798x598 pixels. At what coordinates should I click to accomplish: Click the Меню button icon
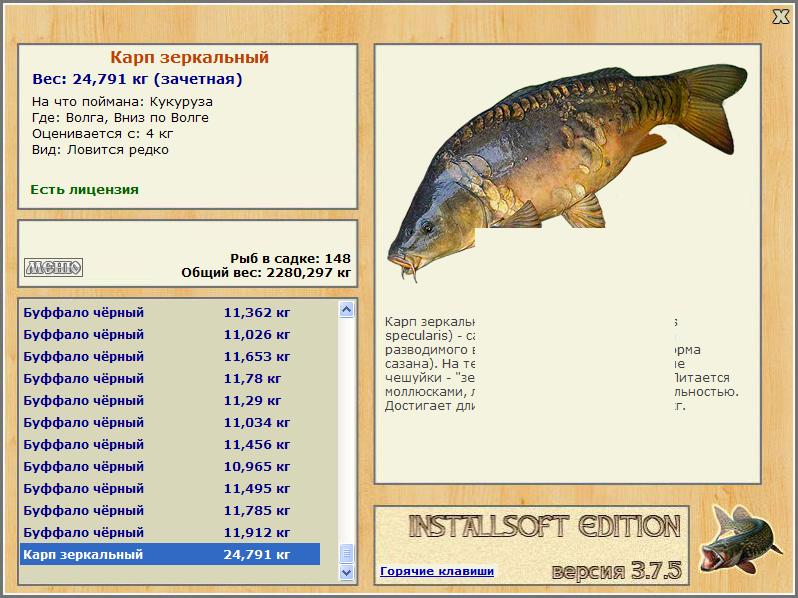tap(53, 267)
